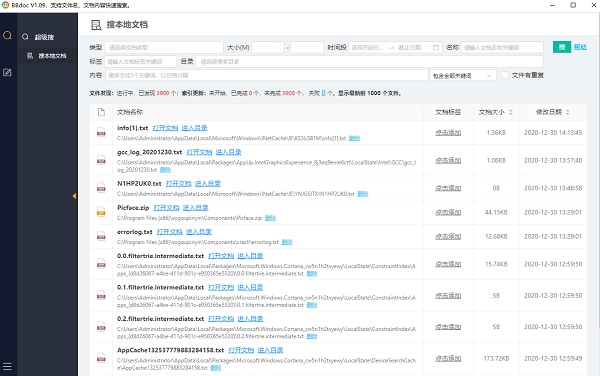
Task: Click the 类型 document type field
Action: point(164,47)
